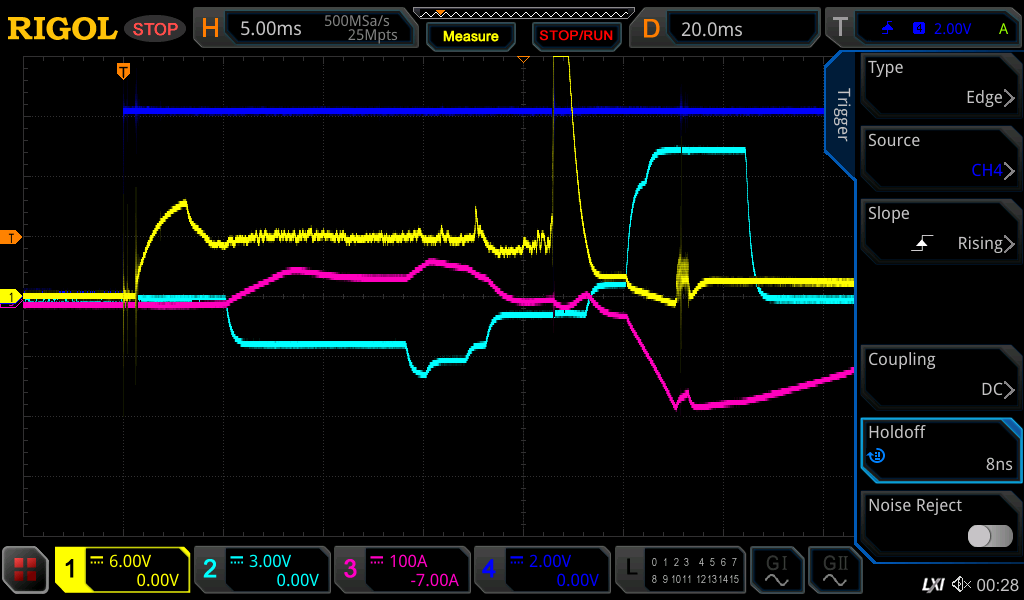
Task: Click the orange trigger position marker
Action: (124, 71)
